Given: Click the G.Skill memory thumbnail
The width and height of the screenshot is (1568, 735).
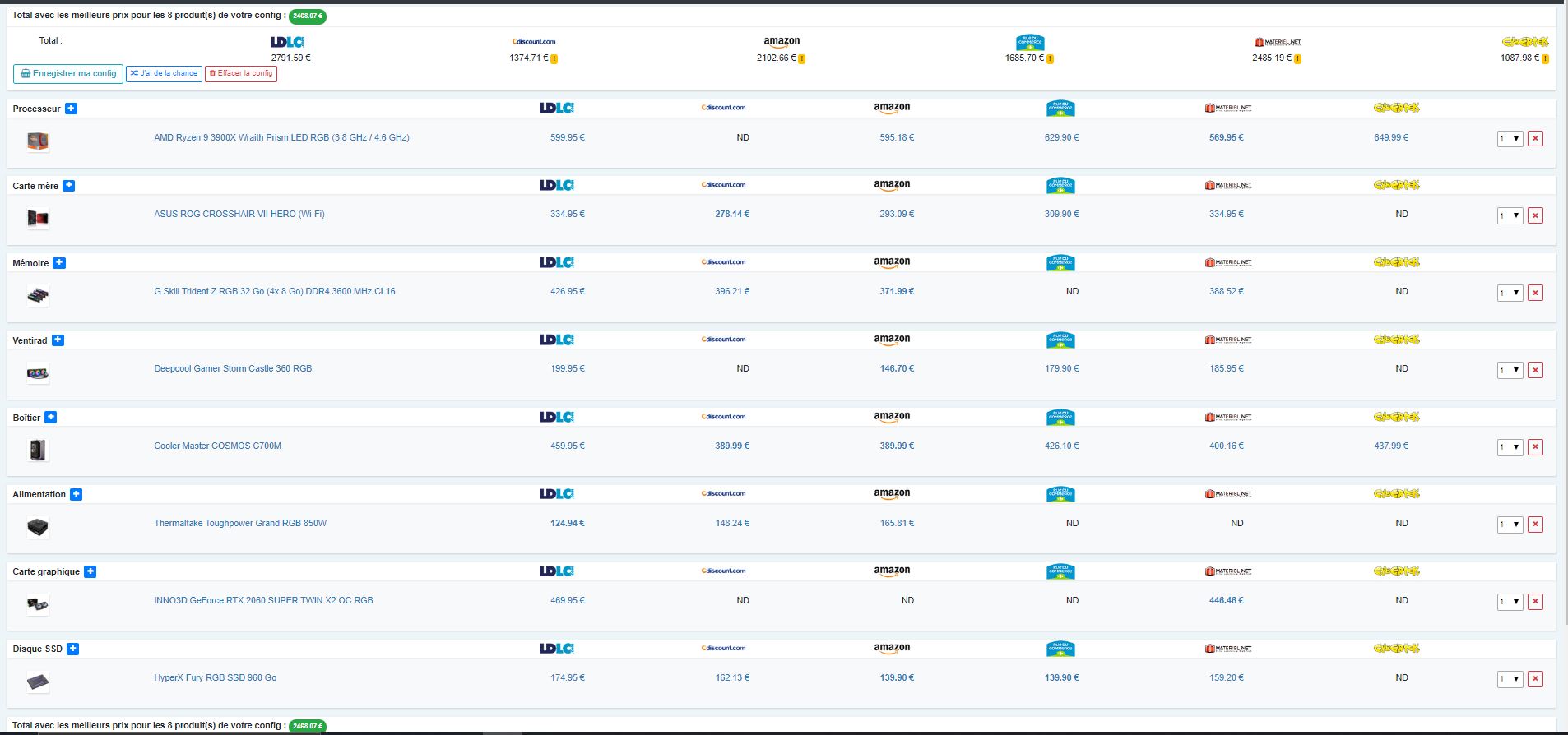Looking at the screenshot, I should (x=38, y=295).
